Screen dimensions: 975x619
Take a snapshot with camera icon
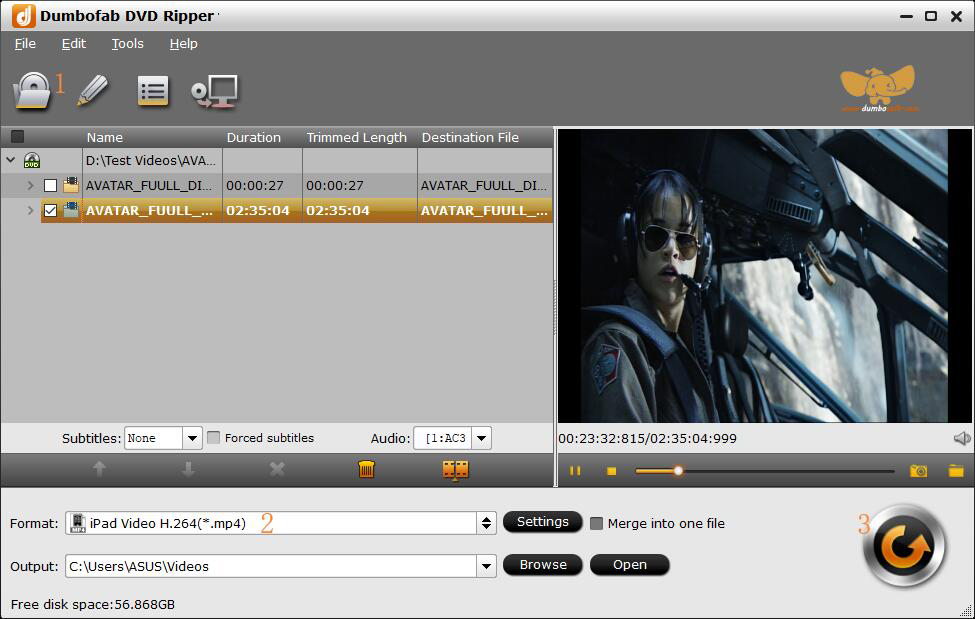918,470
